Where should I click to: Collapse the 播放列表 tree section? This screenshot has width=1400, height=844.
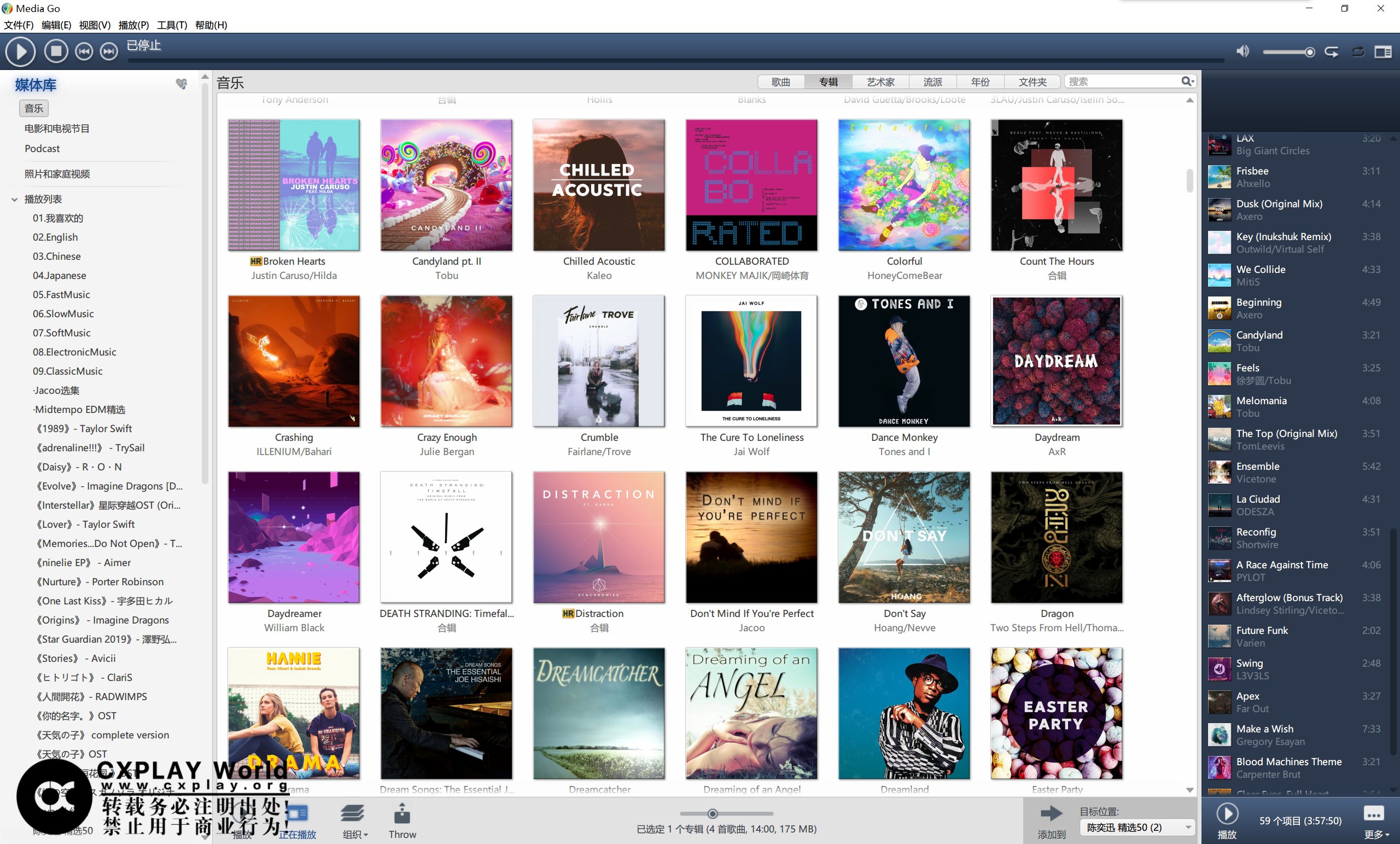14,200
